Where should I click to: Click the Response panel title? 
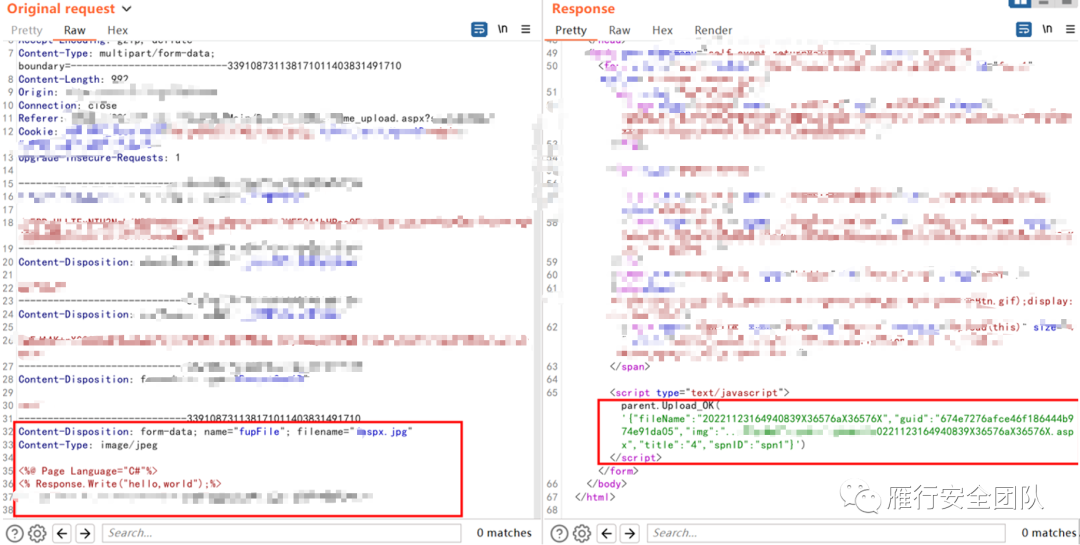(x=583, y=9)
